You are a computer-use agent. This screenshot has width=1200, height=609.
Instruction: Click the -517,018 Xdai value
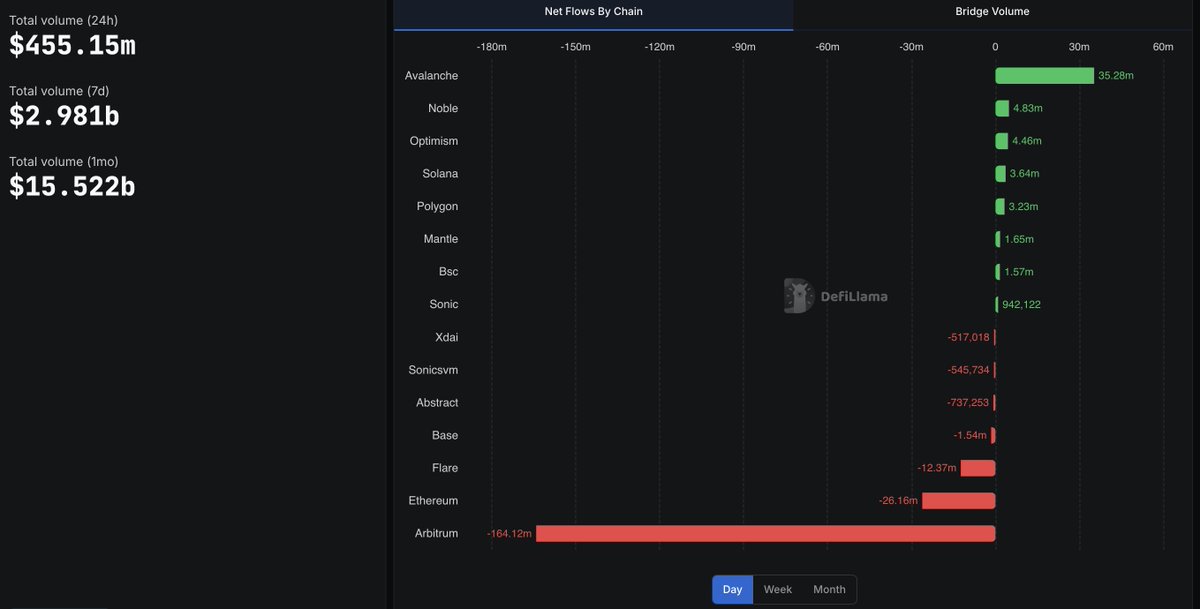(x=968, y=338)
